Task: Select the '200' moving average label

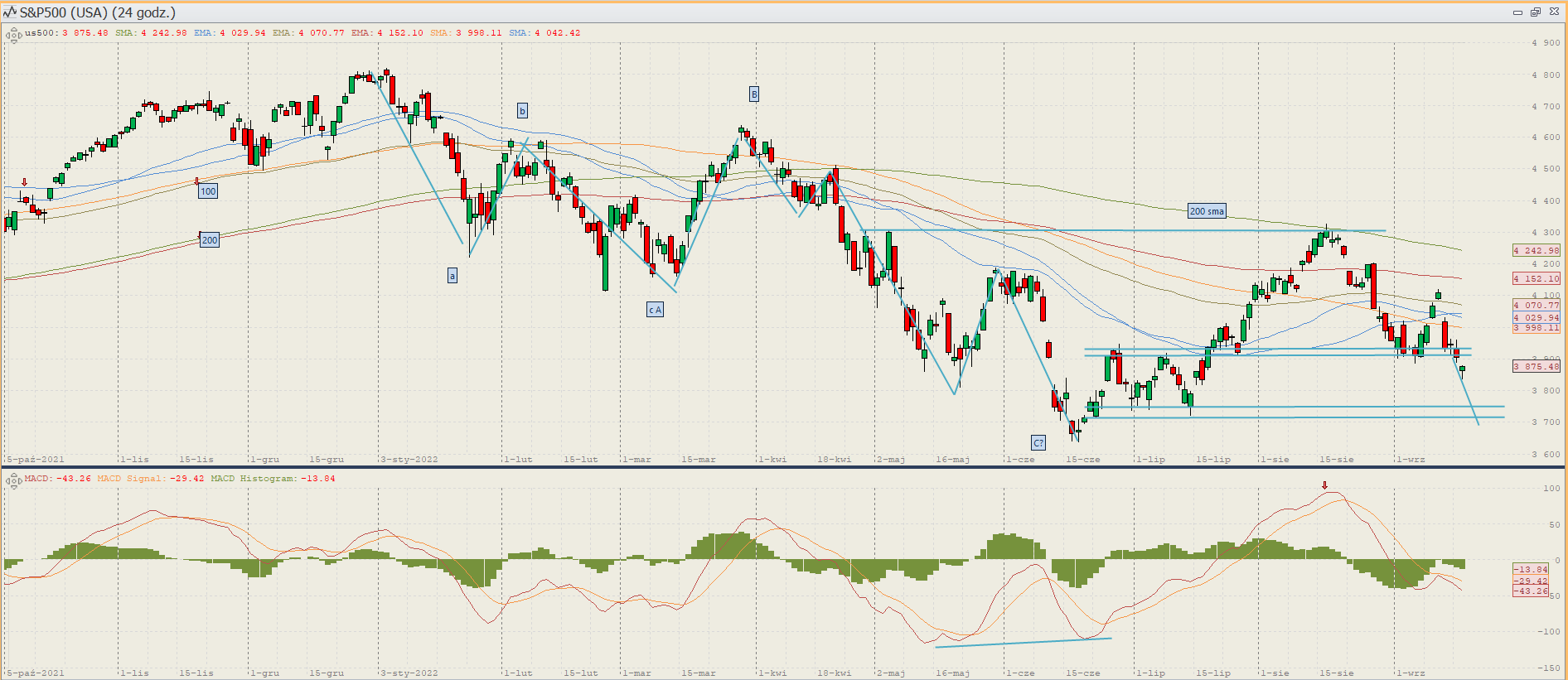Action: (x=210, y=240)
